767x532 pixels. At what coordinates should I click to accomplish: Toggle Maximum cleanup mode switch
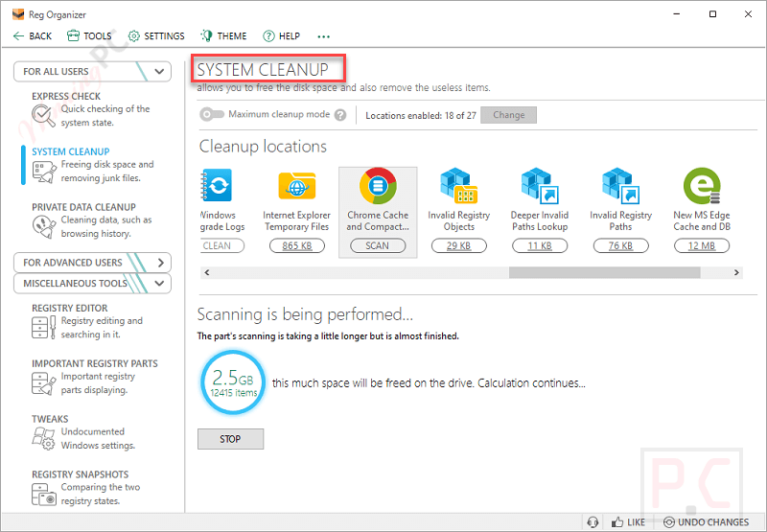(x=211, y=115)
